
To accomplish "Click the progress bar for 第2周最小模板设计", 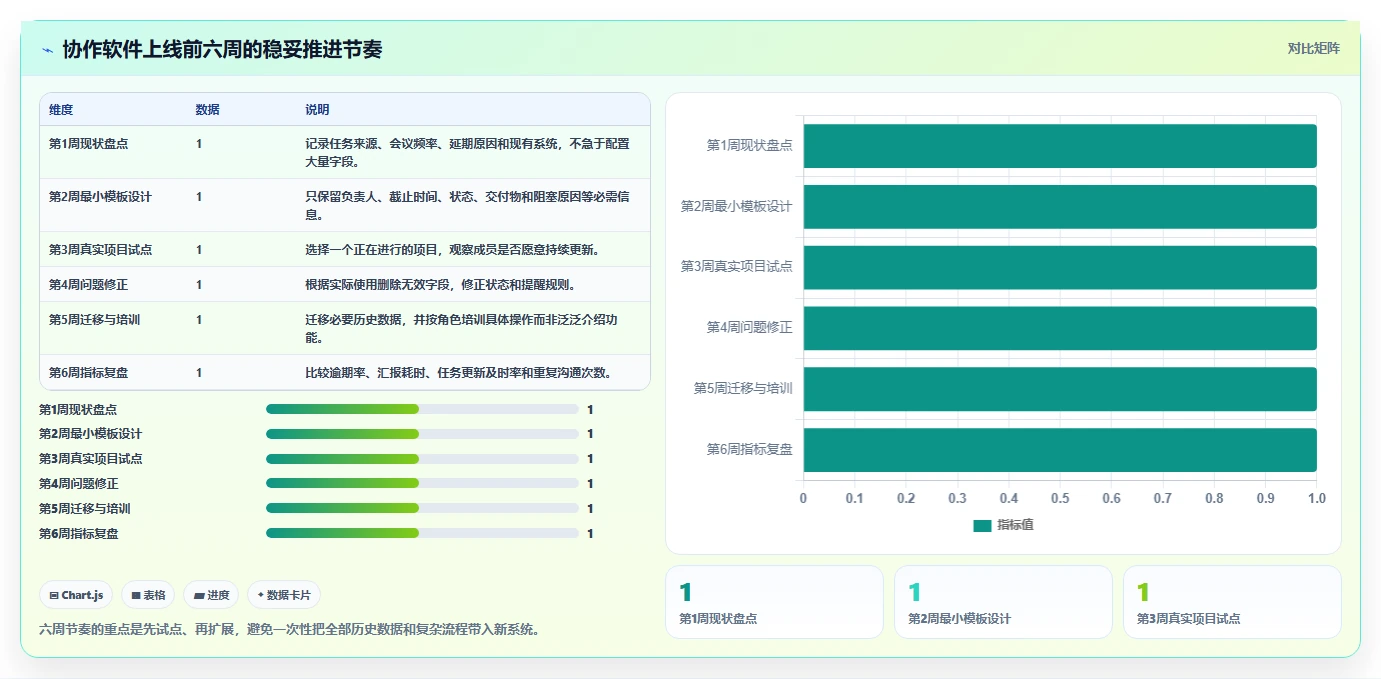I will [x=422, y=434].
